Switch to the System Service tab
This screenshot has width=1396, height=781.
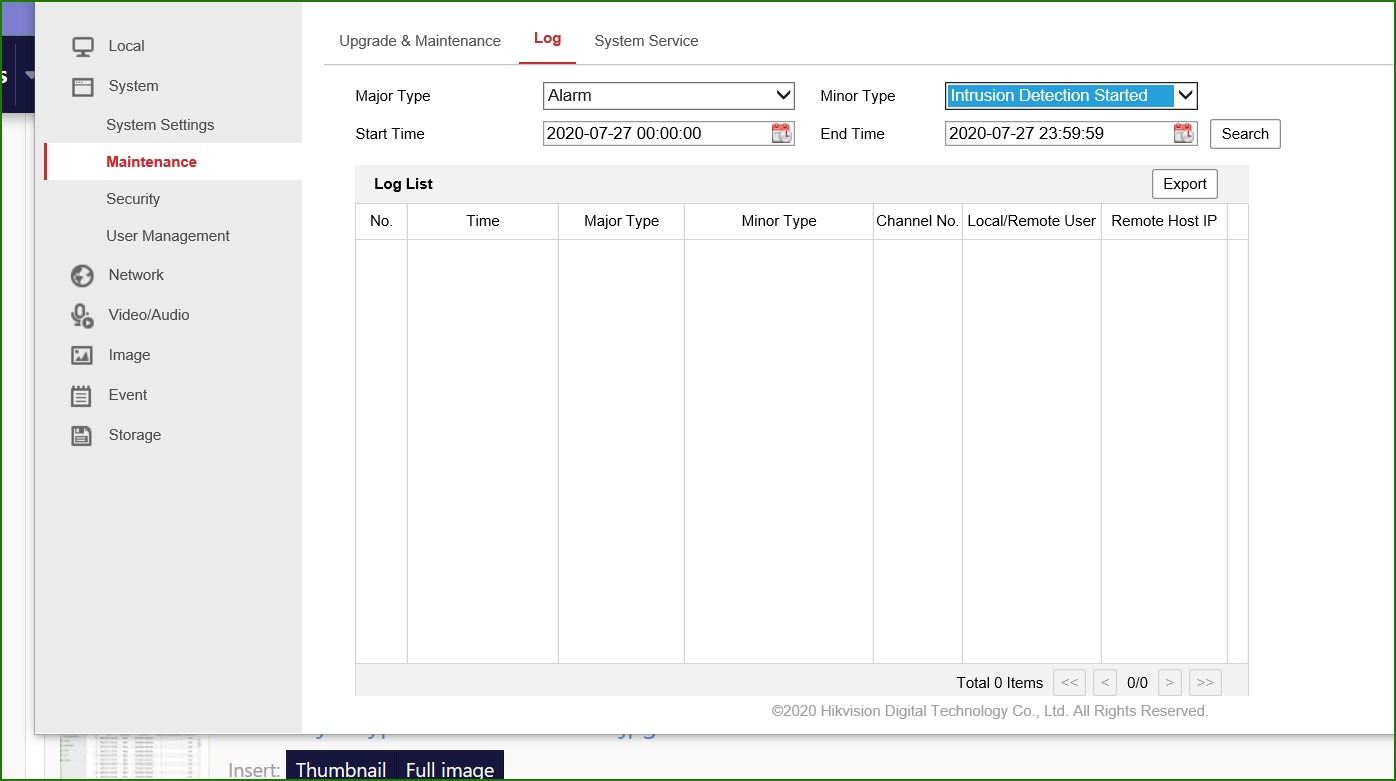pos(646,41)
